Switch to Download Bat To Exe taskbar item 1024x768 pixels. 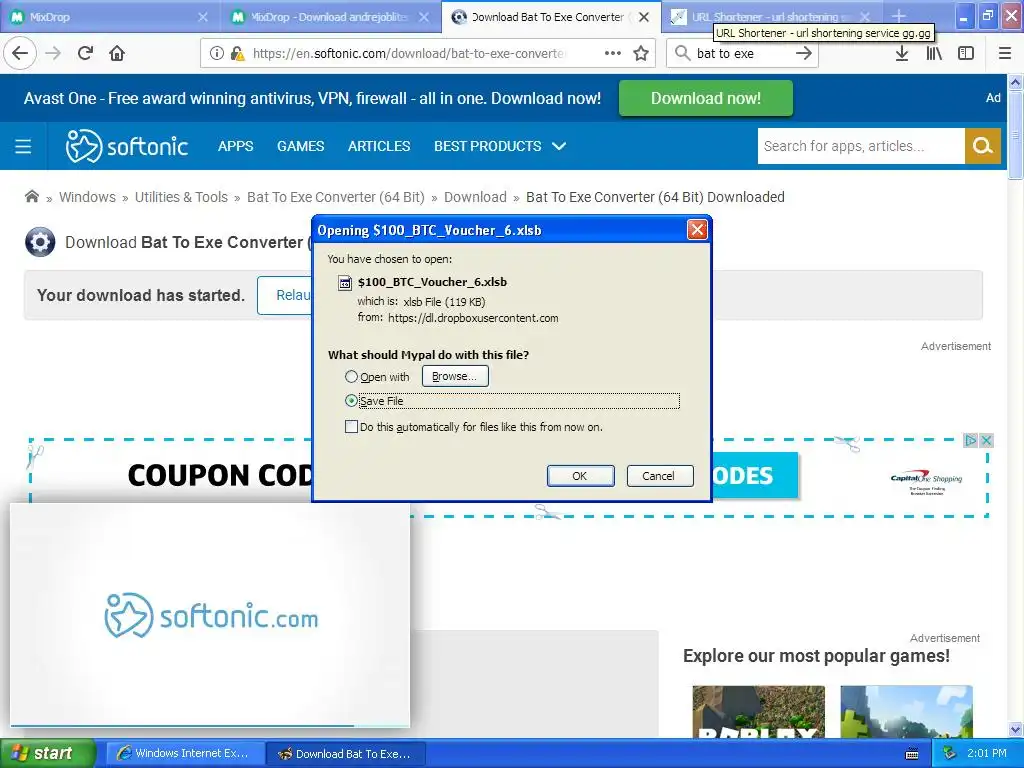(x=345, y=754)
